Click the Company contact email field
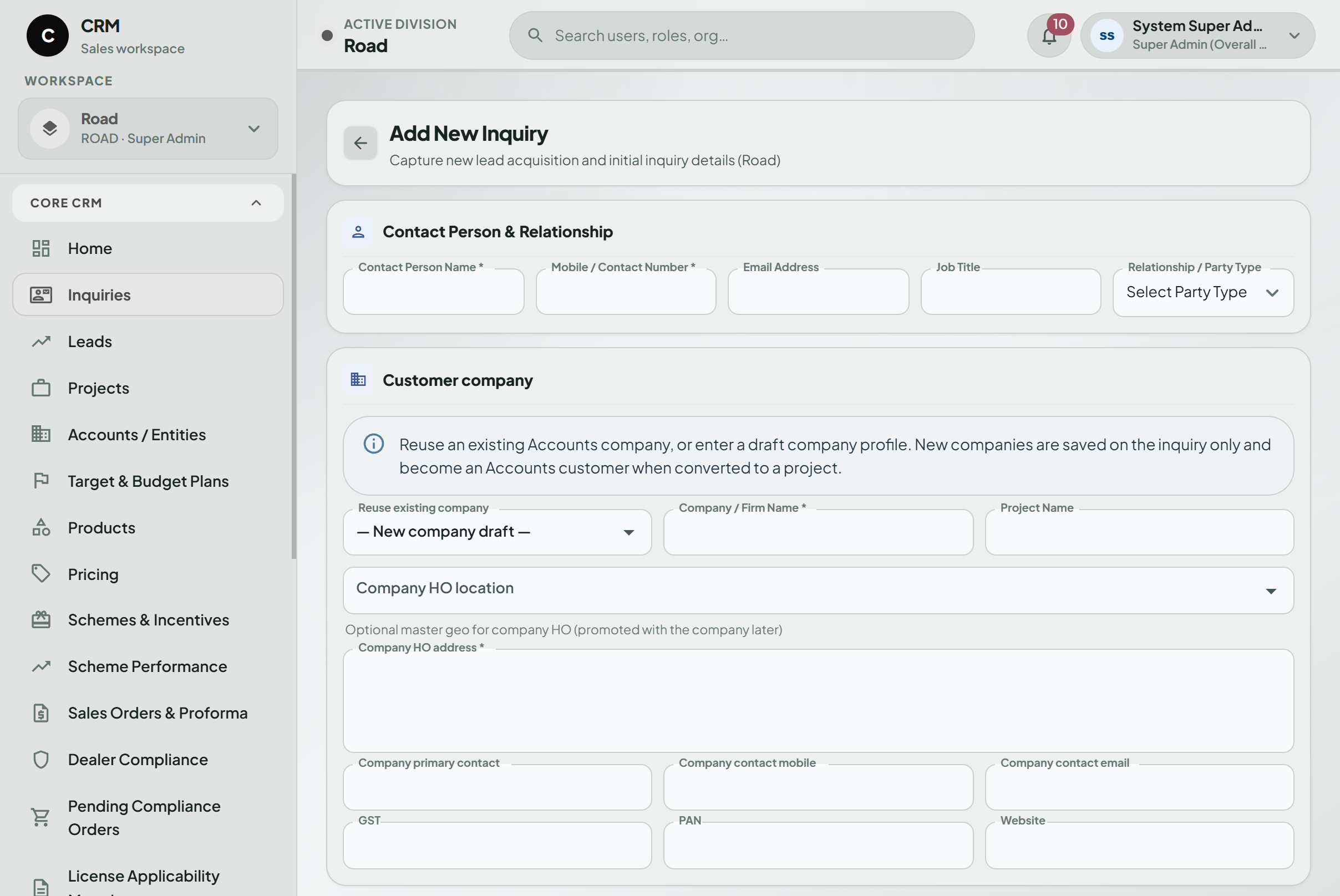Screen dimensions: 1340x896 (x=1139, y=787)
